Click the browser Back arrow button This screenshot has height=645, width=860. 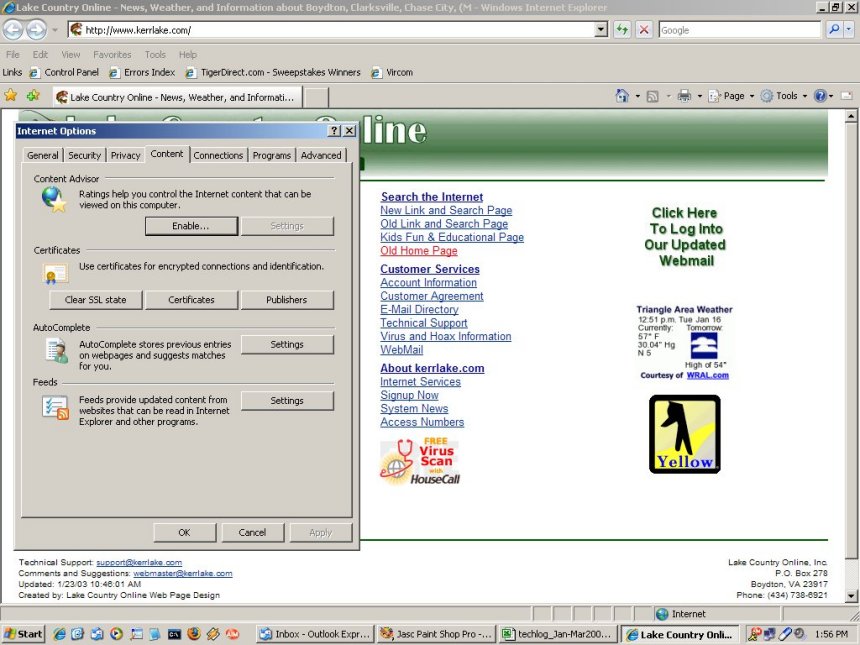point(13,30)
